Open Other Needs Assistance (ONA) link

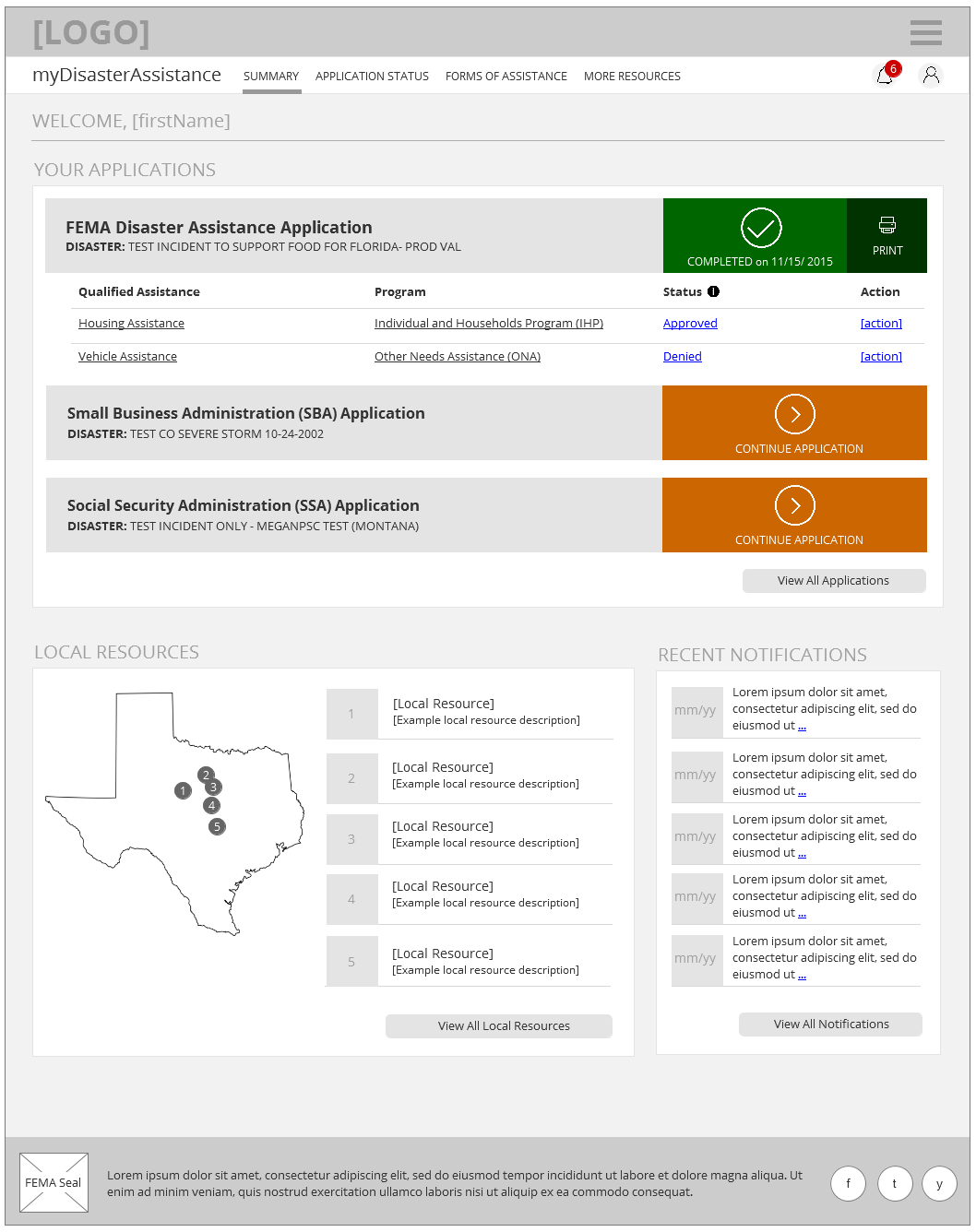click(x=458, y=357)
